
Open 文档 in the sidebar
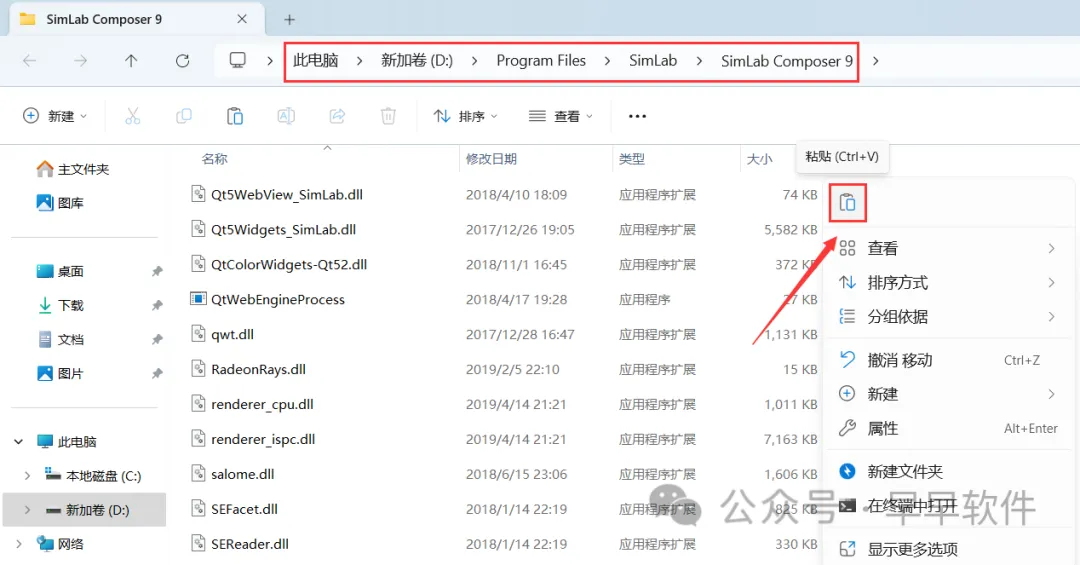61,339
